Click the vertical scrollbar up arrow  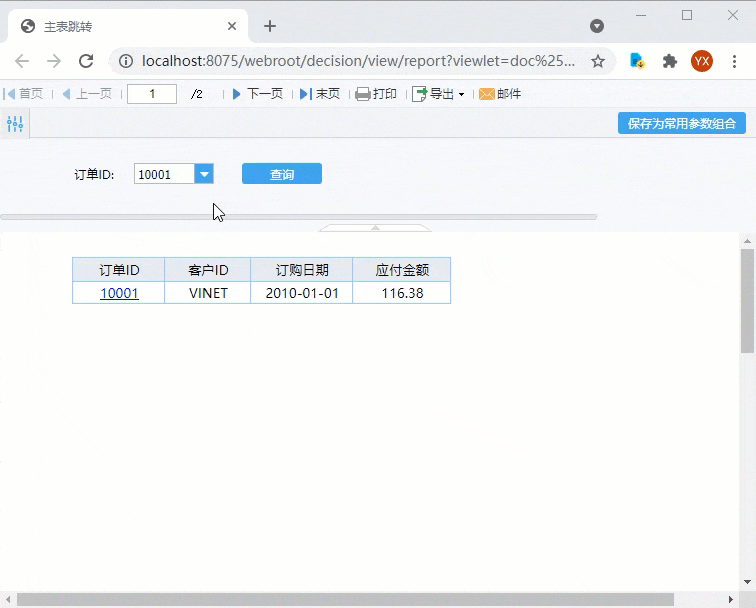tap(747, 241)
